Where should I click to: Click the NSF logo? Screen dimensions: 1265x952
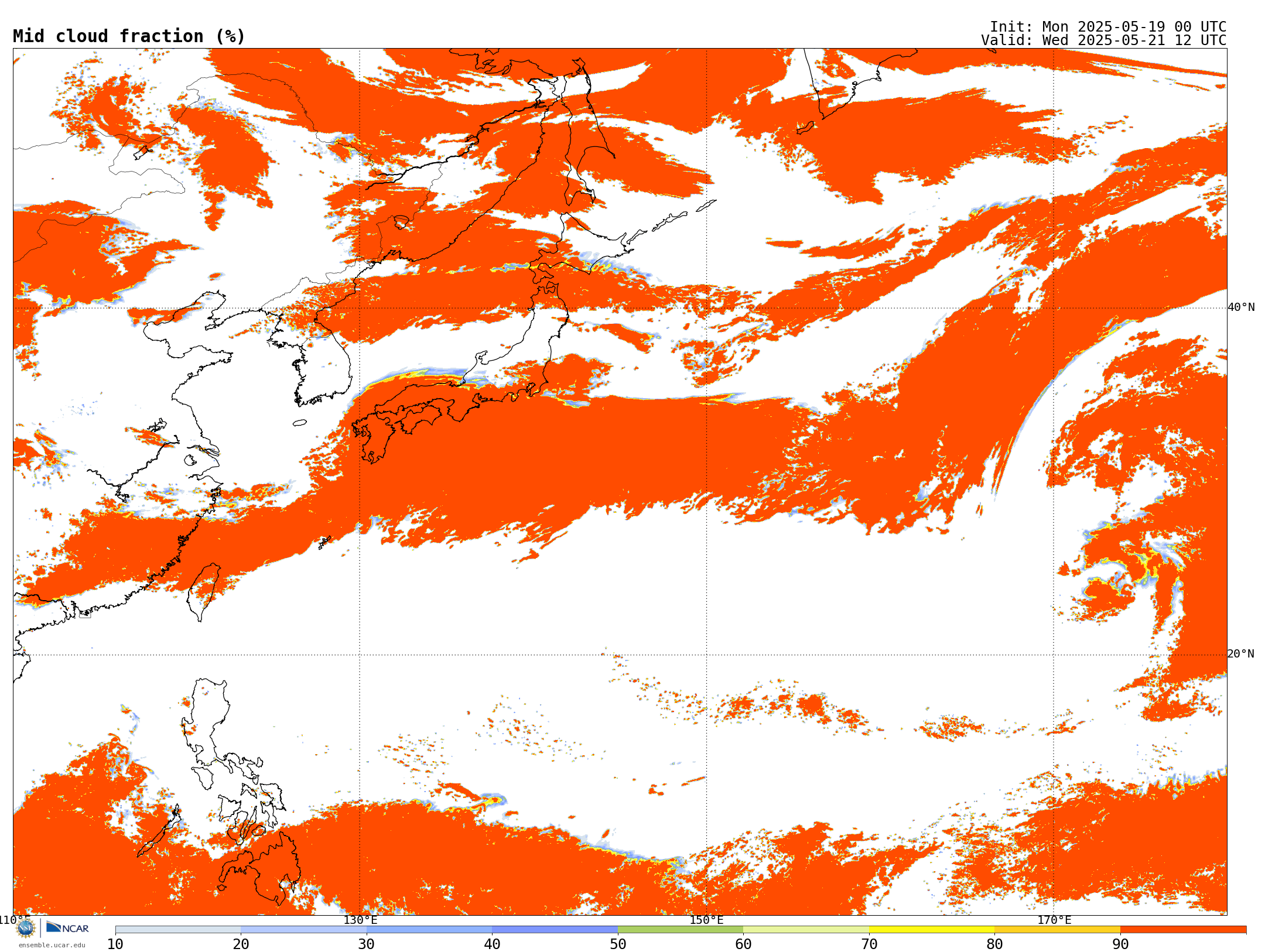coord(26,928)
